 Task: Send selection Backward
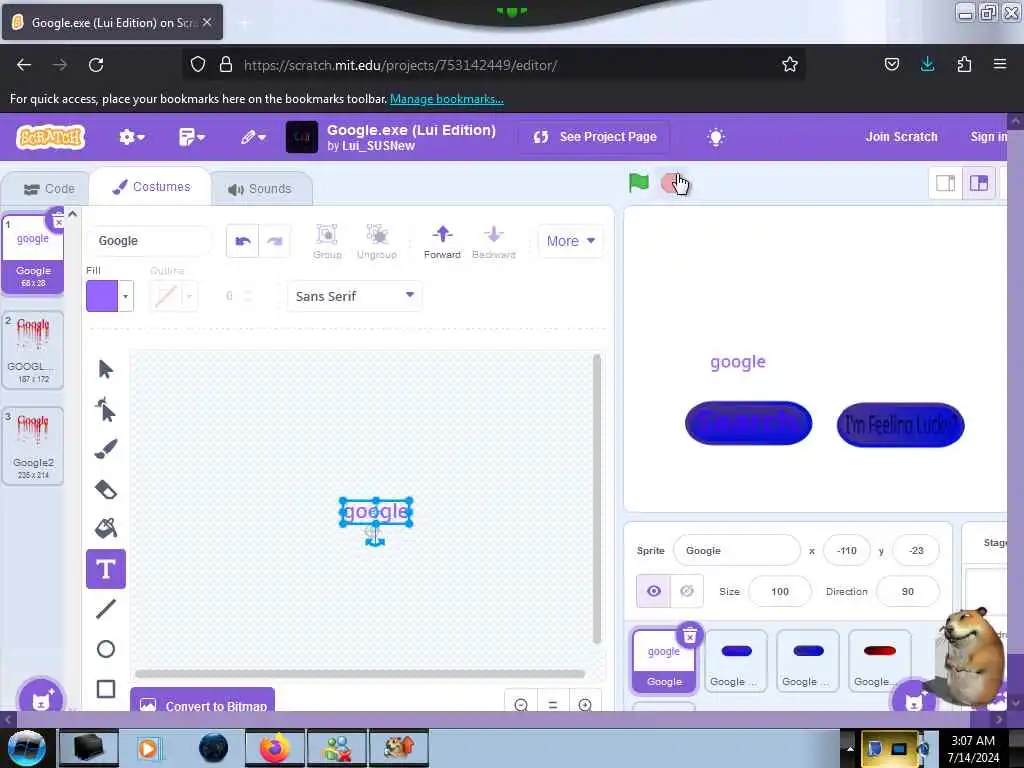pos(494,242)
